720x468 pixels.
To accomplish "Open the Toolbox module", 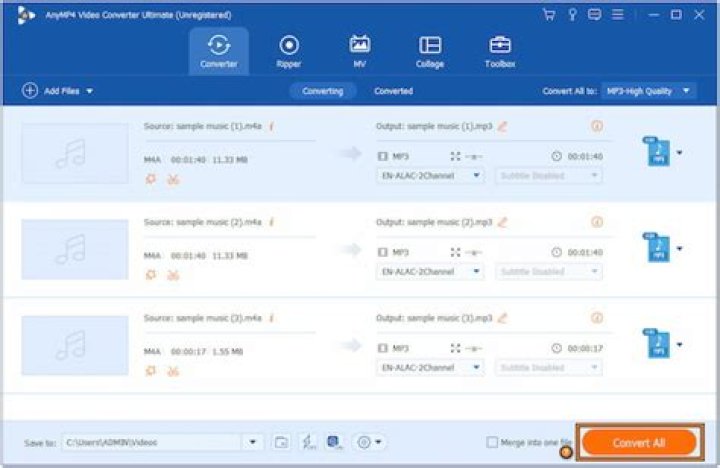I will coord(500,51).
